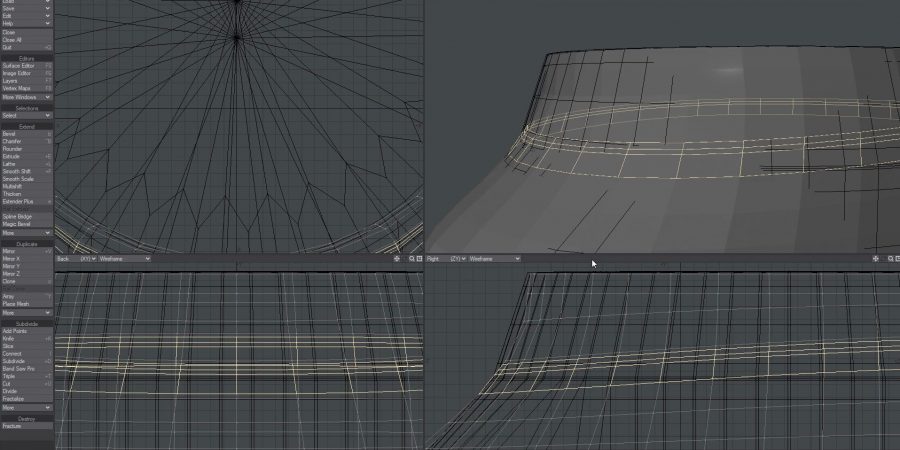Viewport: 900px width, 450px height.
Task: Run the Fractalize command
Action: tap(26, 398)
